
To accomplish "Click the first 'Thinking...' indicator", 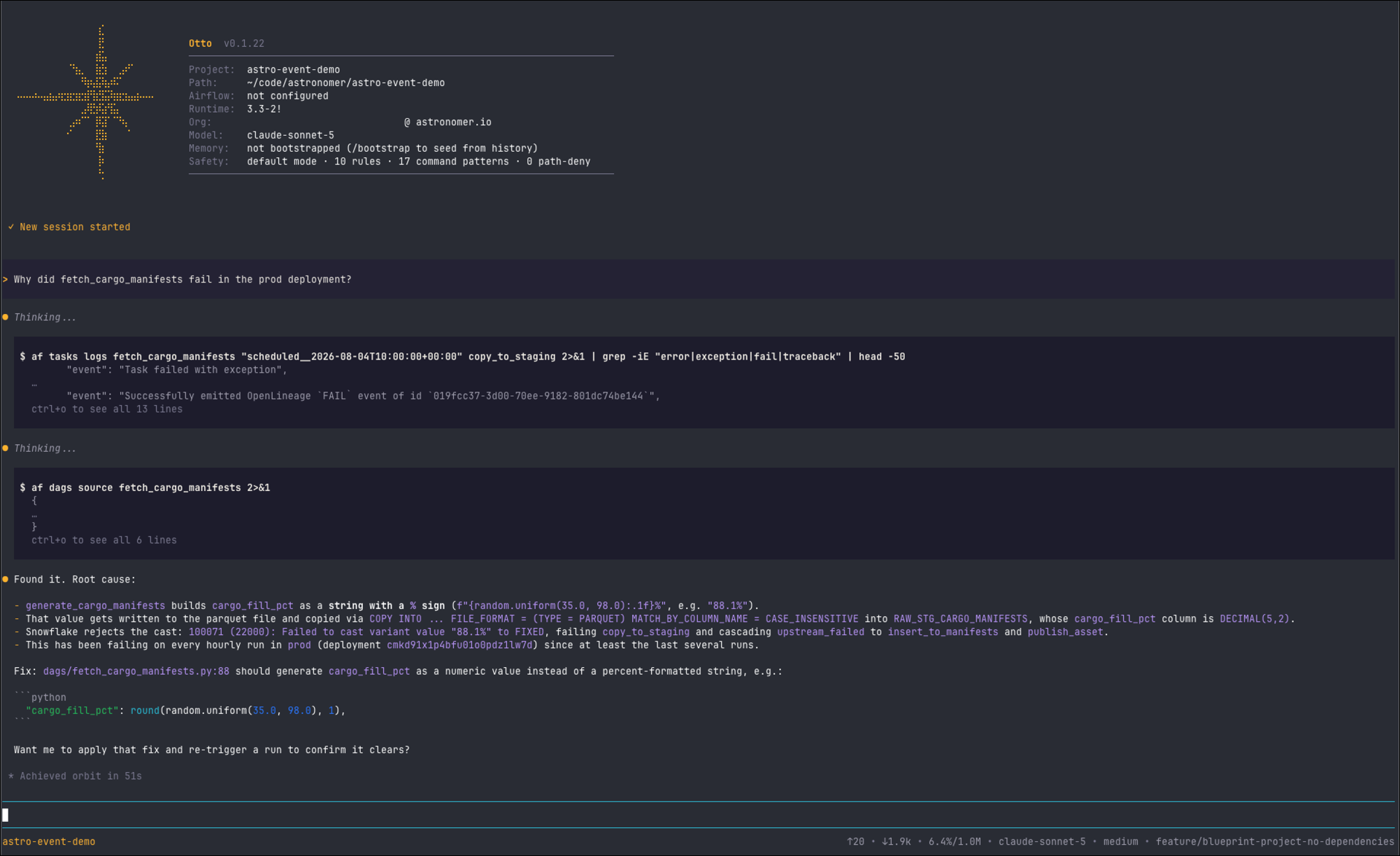I will click(45, 318).
